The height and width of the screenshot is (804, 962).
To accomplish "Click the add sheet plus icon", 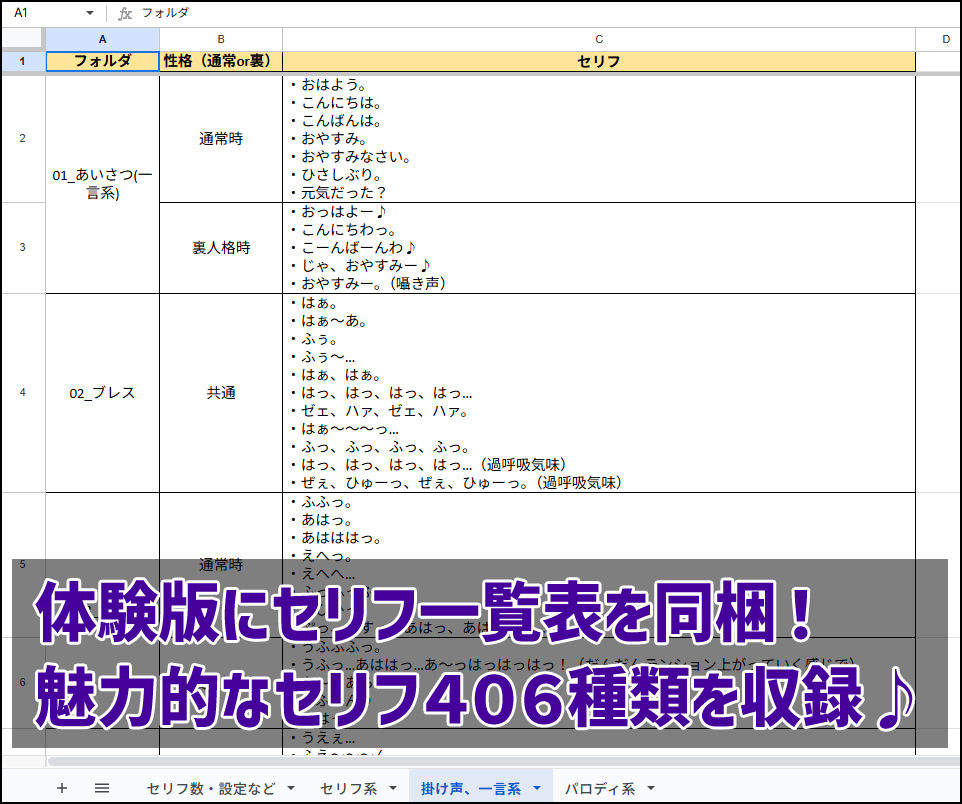I will [x=62, y=788].
